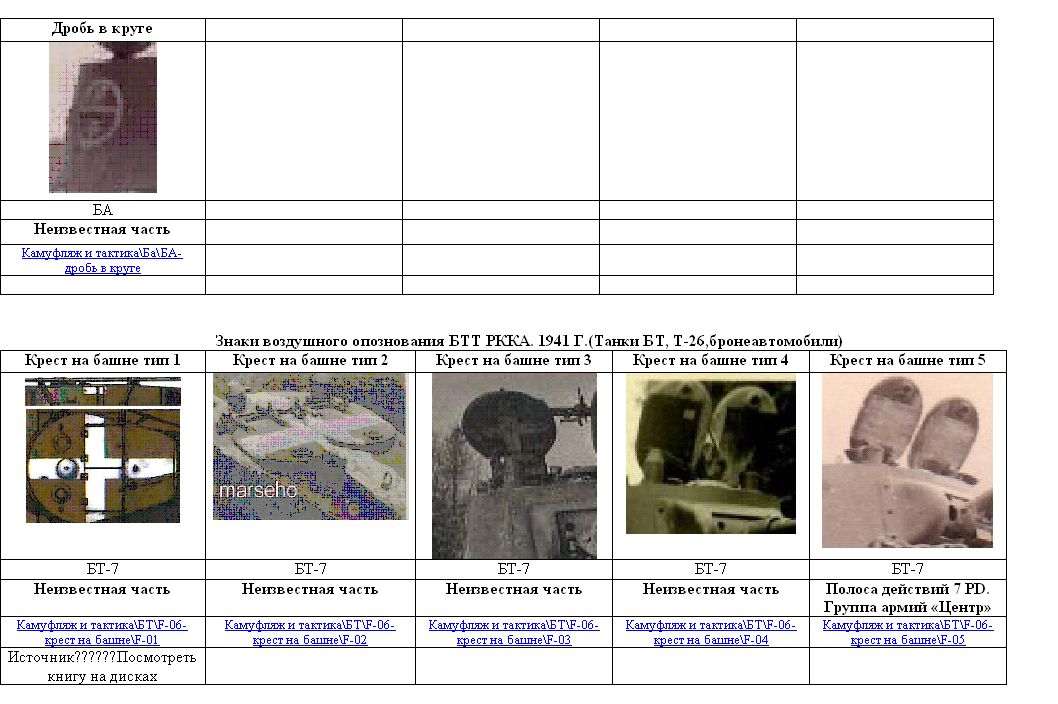Open the крест на башне F-01 link
Viewport: 1058px width, 704px height.
pyautogui.click(x=102, y=632)
